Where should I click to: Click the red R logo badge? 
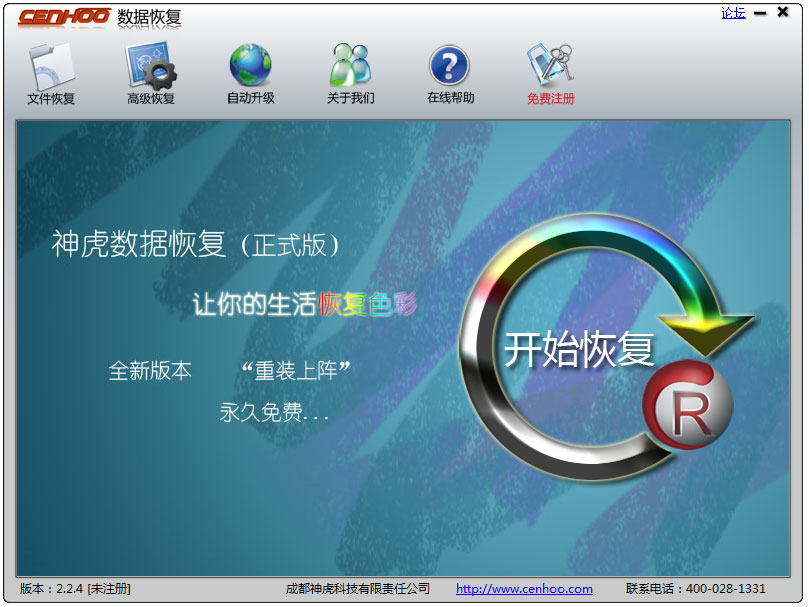click(688, 405)
